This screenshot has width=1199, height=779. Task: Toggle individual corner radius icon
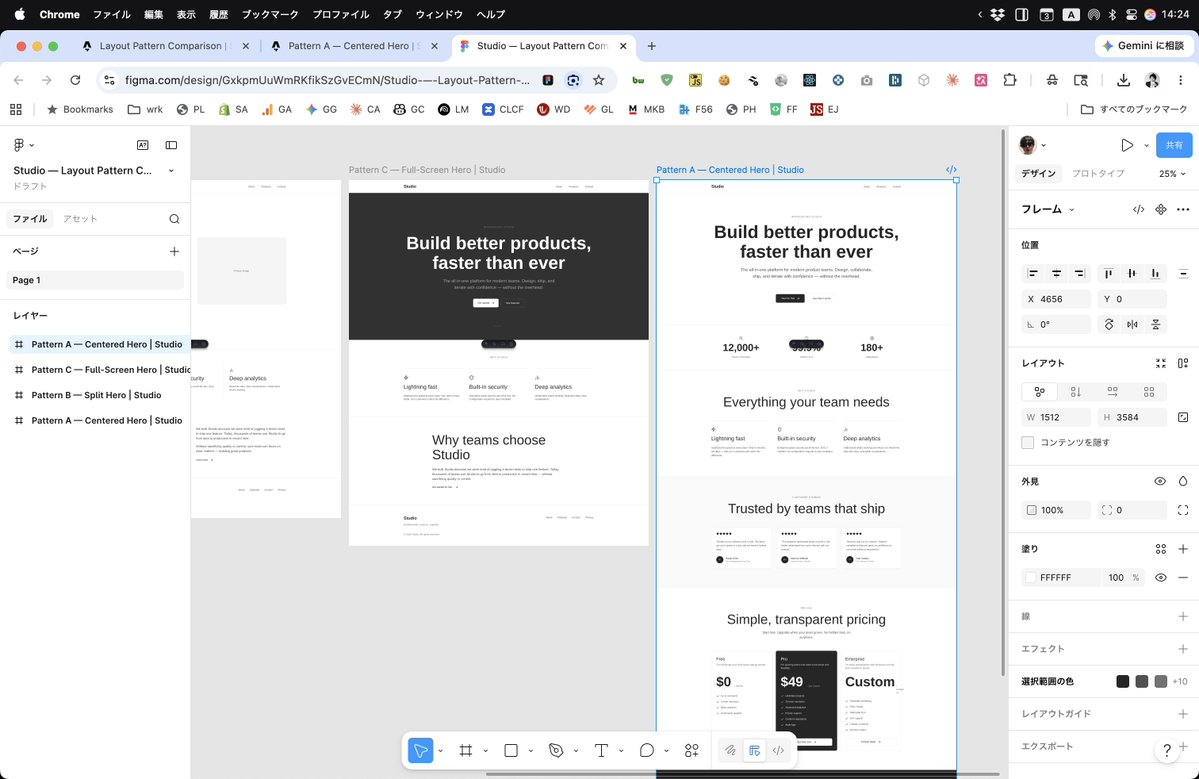pos(1183,510)
